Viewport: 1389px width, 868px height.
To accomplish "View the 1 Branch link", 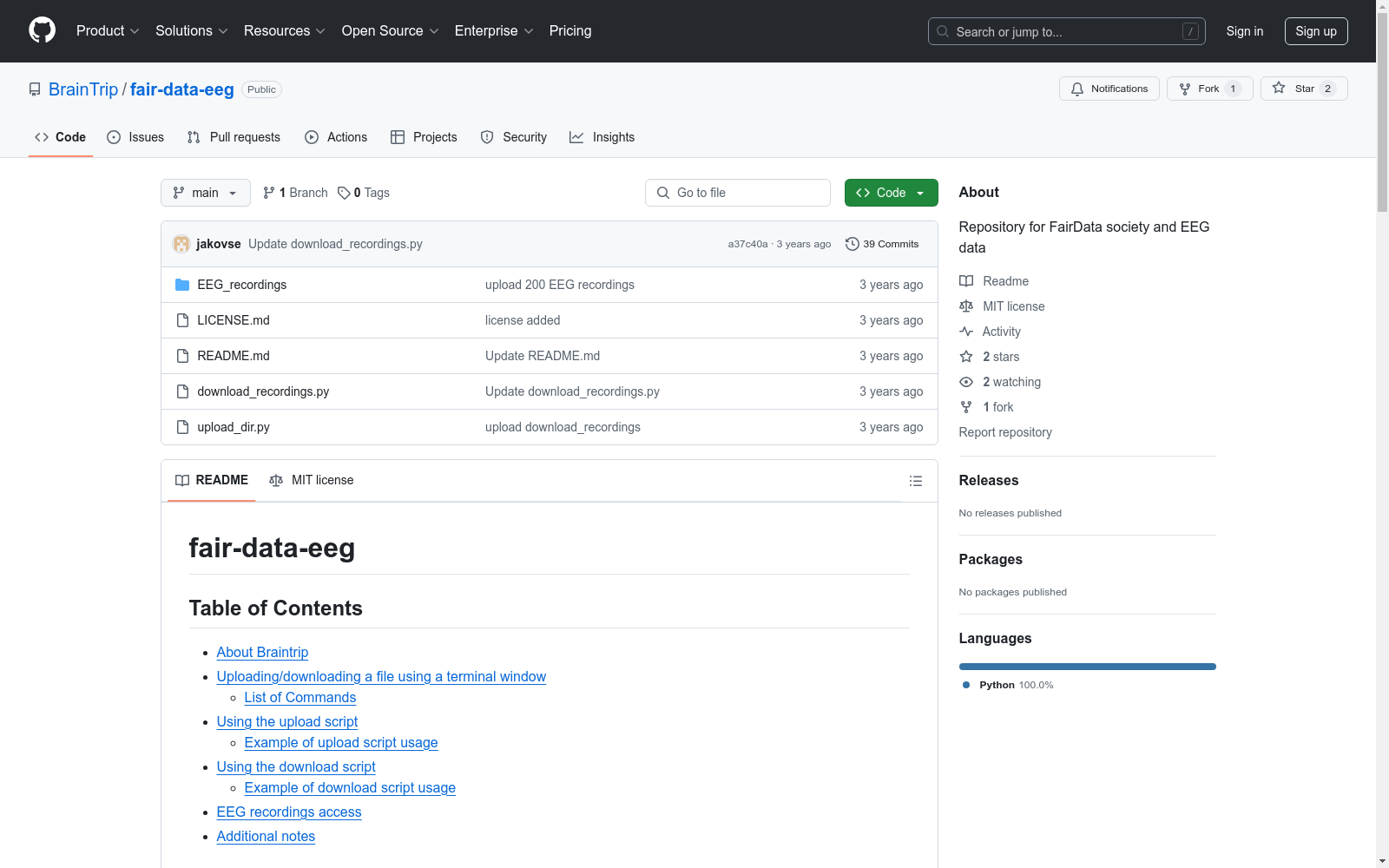I will click(295, 193).
